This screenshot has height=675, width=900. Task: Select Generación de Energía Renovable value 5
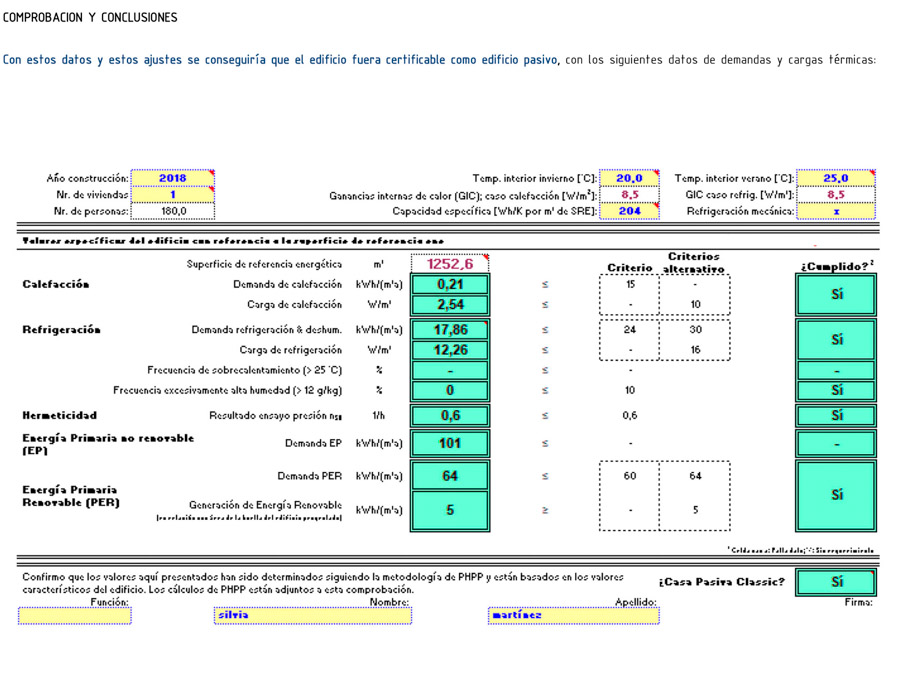(450, 510)
